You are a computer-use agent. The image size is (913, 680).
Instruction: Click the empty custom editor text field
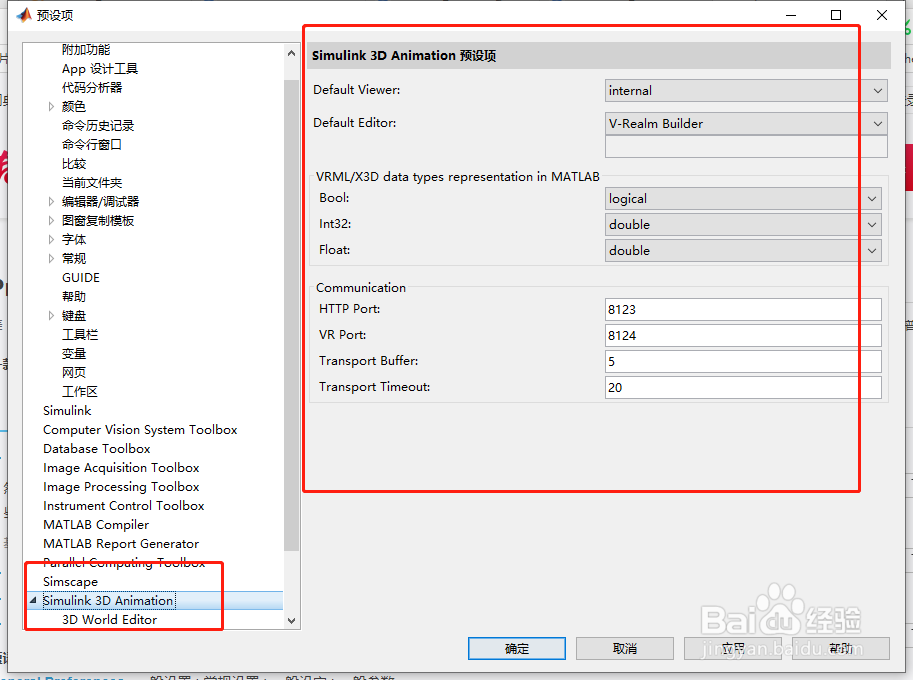click(x=746, y=147)
